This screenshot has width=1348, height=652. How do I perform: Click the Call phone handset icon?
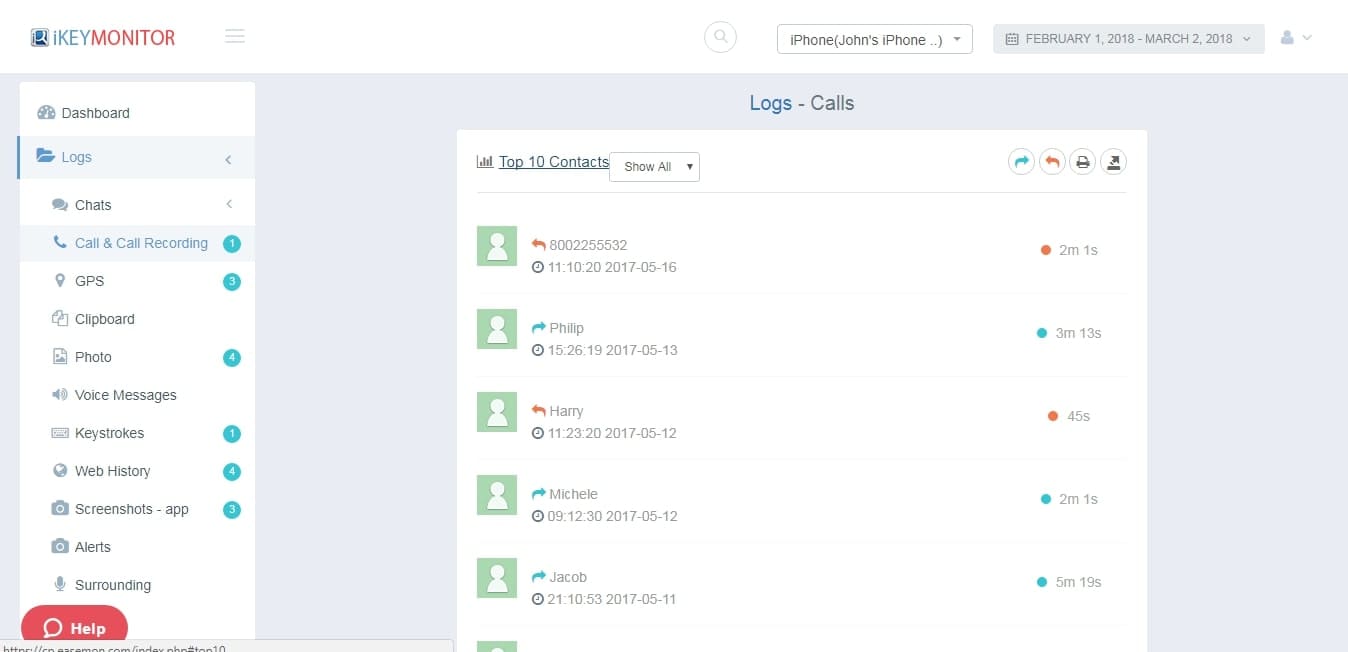(60, 243)
